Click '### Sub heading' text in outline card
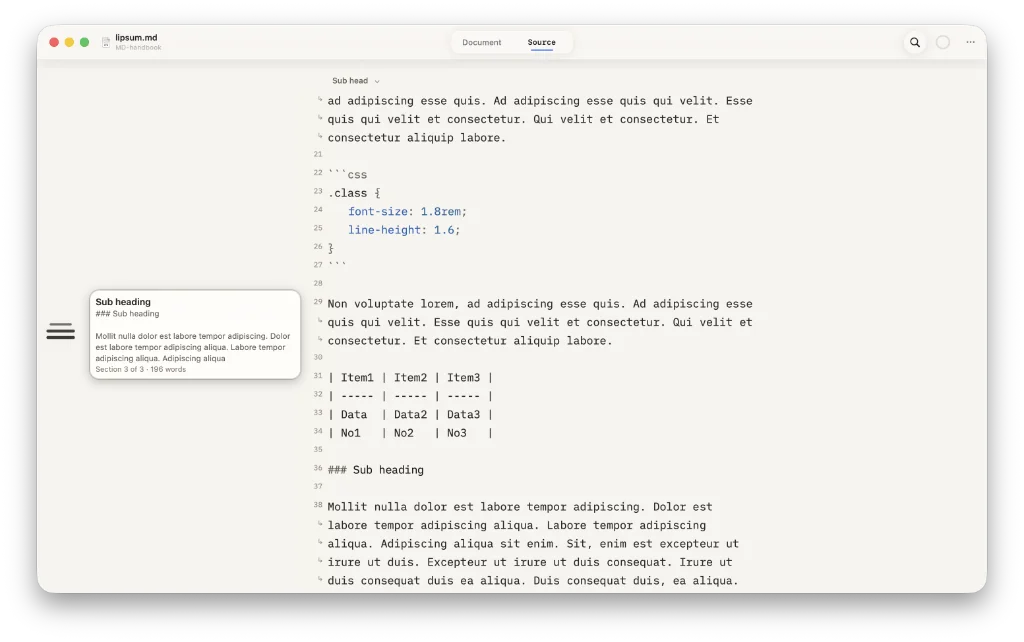1024x642 pixels. (127, 313)
